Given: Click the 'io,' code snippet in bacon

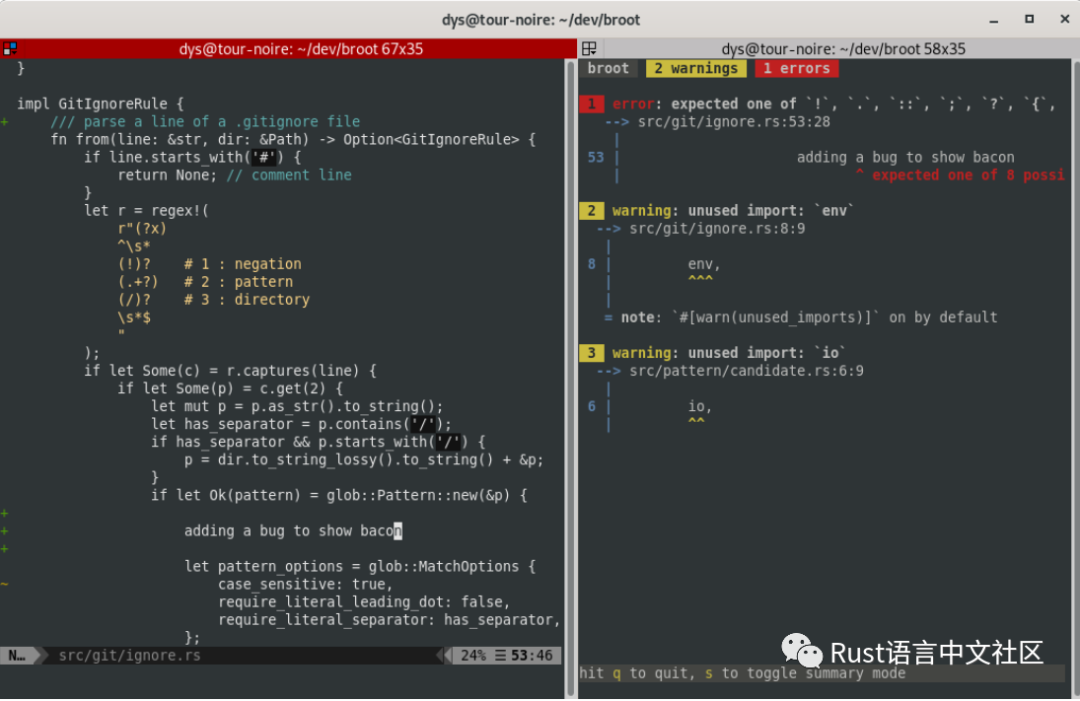Looking at the screenshot, I should 700,406.
